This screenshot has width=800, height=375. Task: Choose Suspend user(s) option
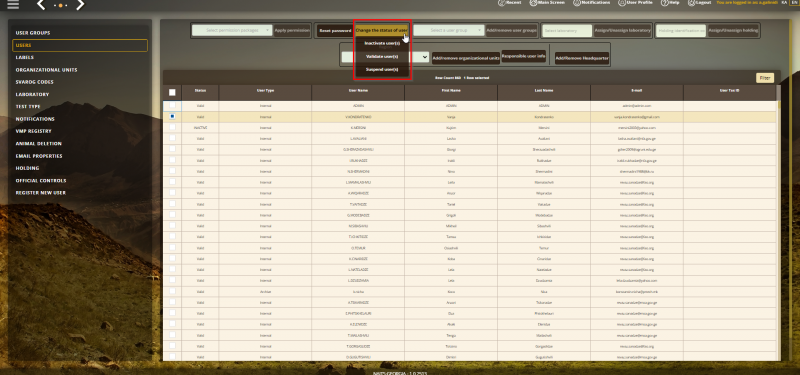point(382,69)
